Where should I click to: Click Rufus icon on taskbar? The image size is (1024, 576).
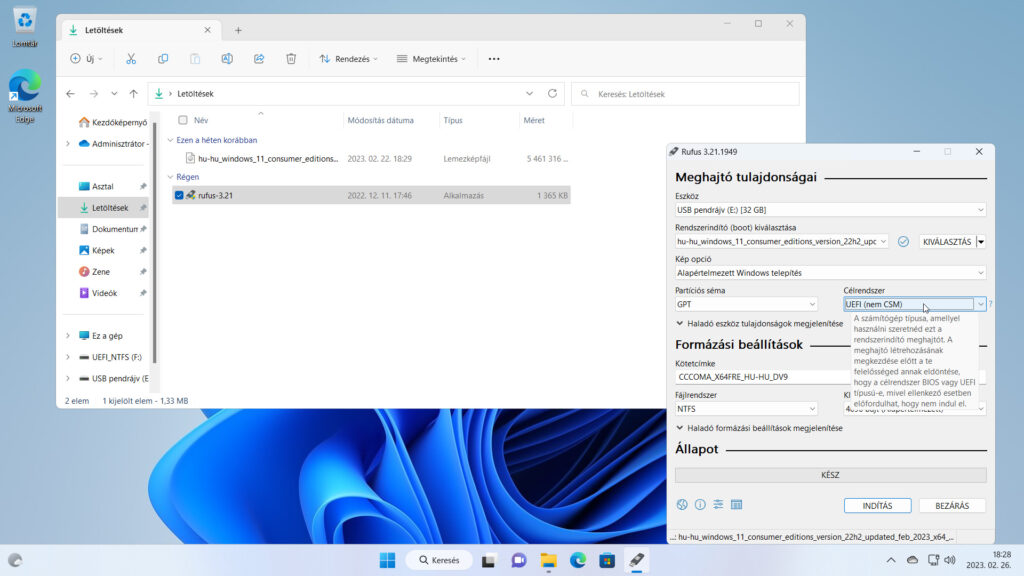pos(637,560)
